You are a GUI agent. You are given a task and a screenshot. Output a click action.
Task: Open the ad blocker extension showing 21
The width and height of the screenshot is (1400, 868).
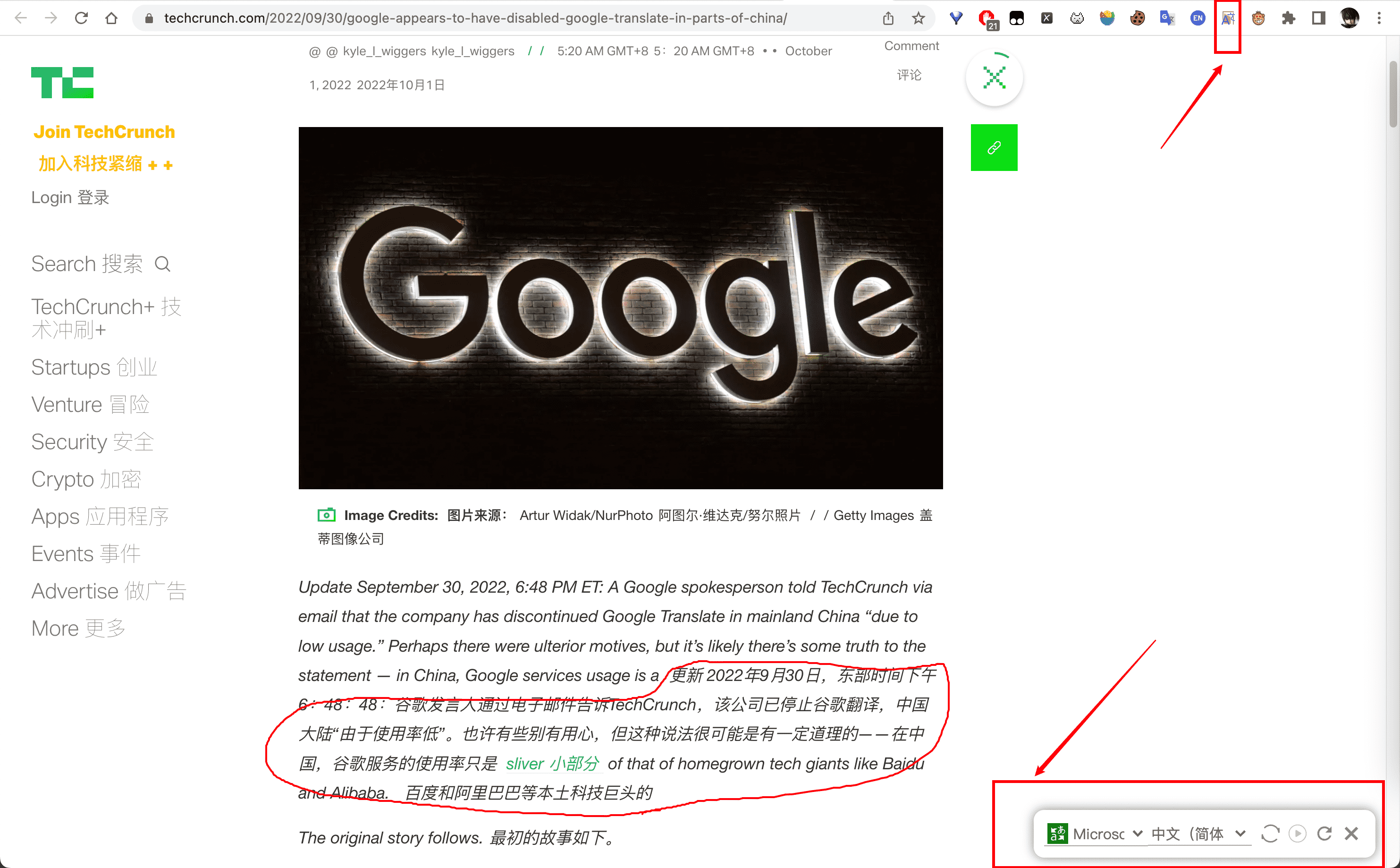(x=987, y=19)
